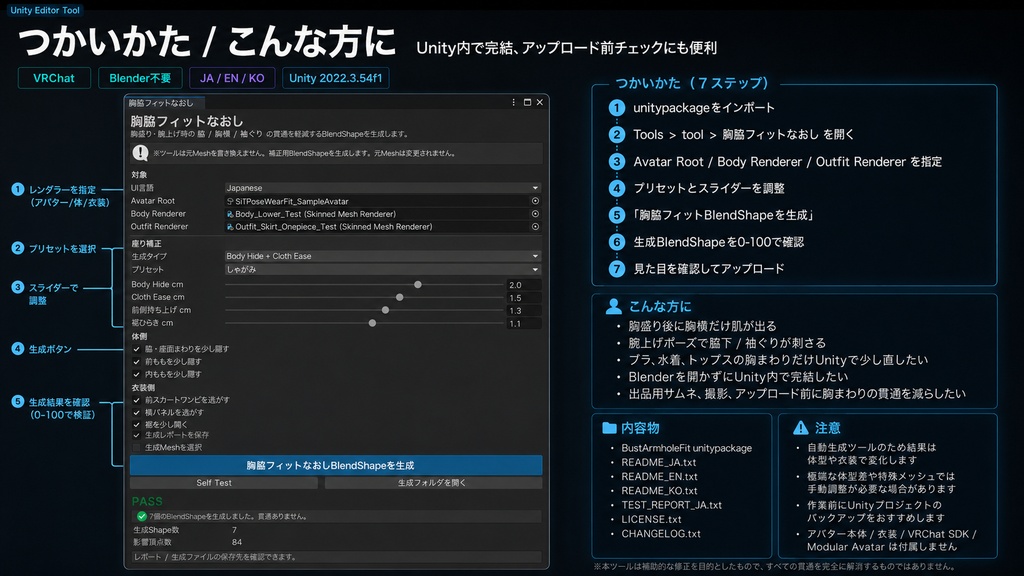The height and width of the screenshot is (576, 1024).
Task: Click TEST_REPORT_JA.txt in the contents list
Action: (x=671, y=505)
